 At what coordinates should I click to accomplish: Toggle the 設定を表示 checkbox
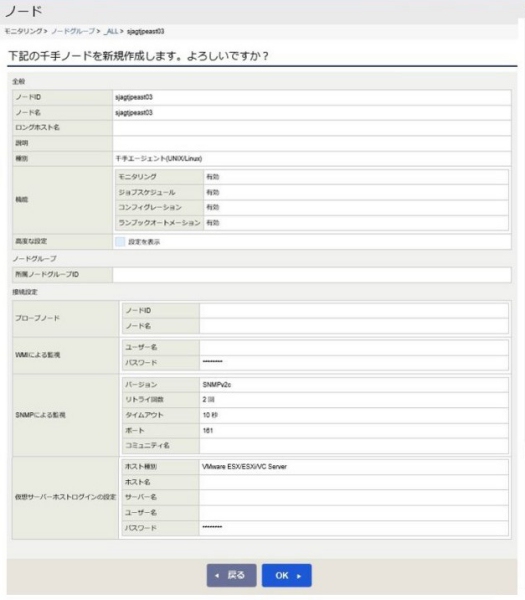(120, 241)
